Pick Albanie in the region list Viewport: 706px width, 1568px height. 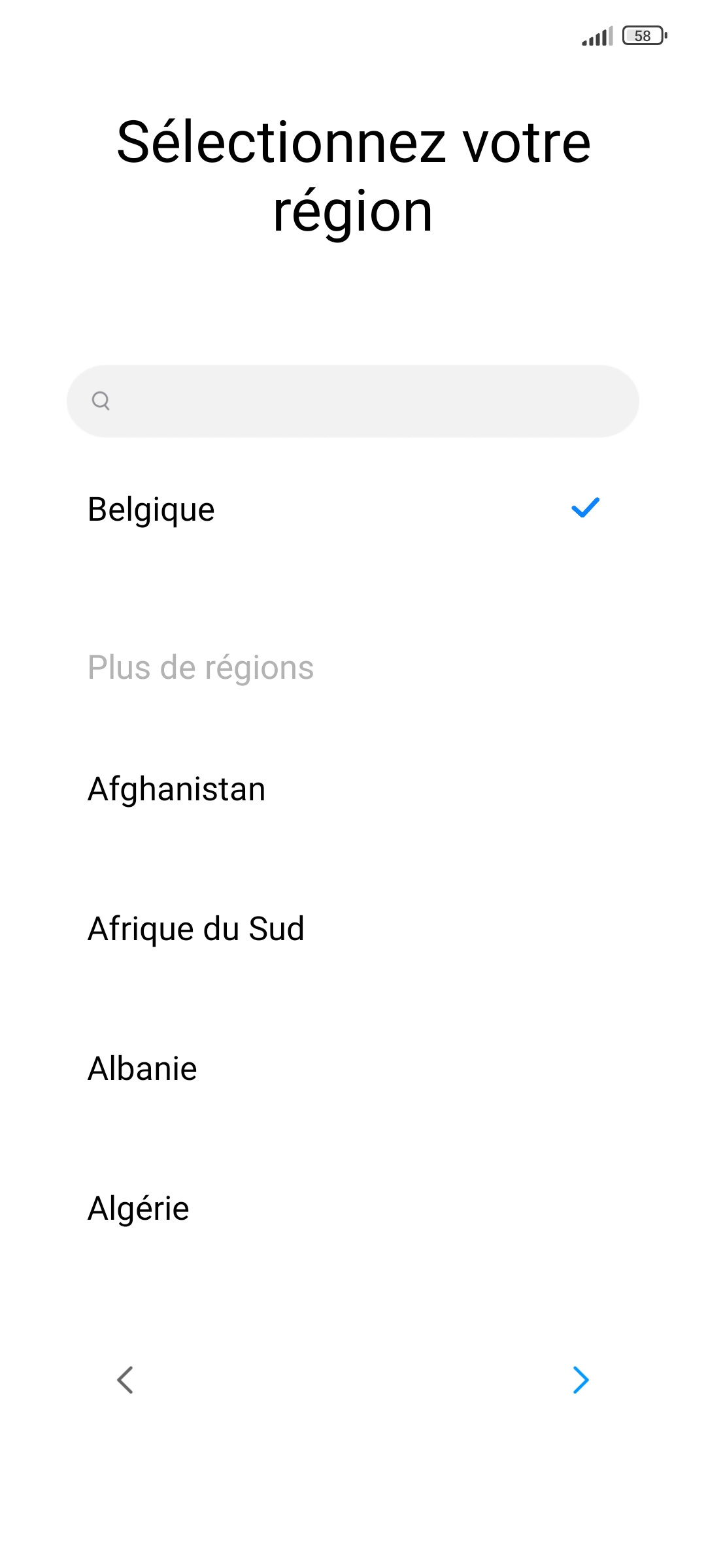143,1069
